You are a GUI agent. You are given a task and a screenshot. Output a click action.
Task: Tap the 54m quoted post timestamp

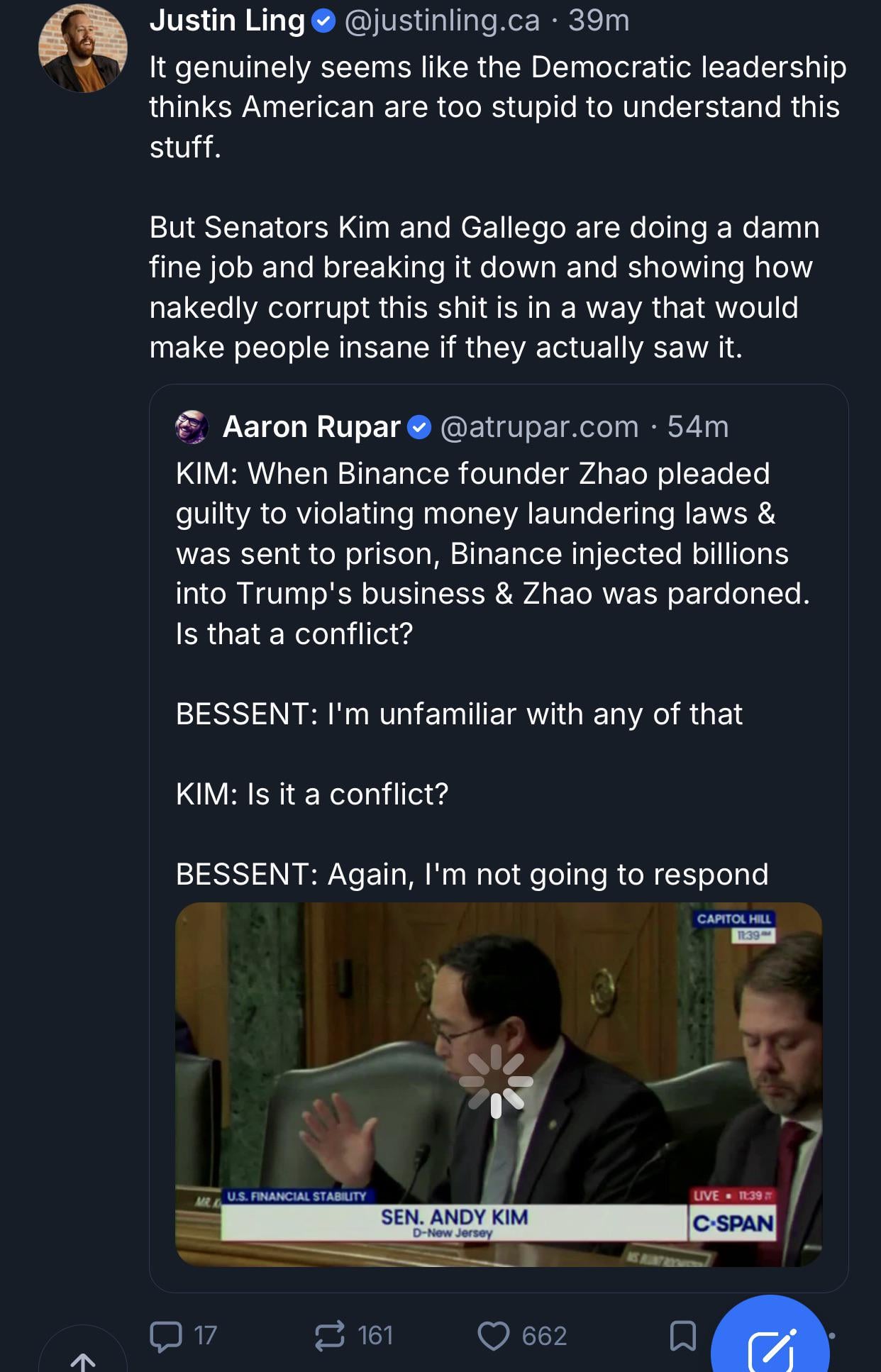698,427
